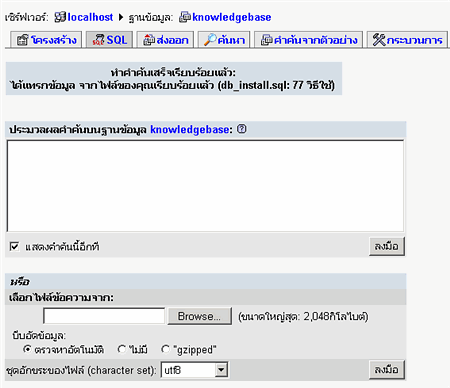Click the server icon beside localhost

[60, 17]
